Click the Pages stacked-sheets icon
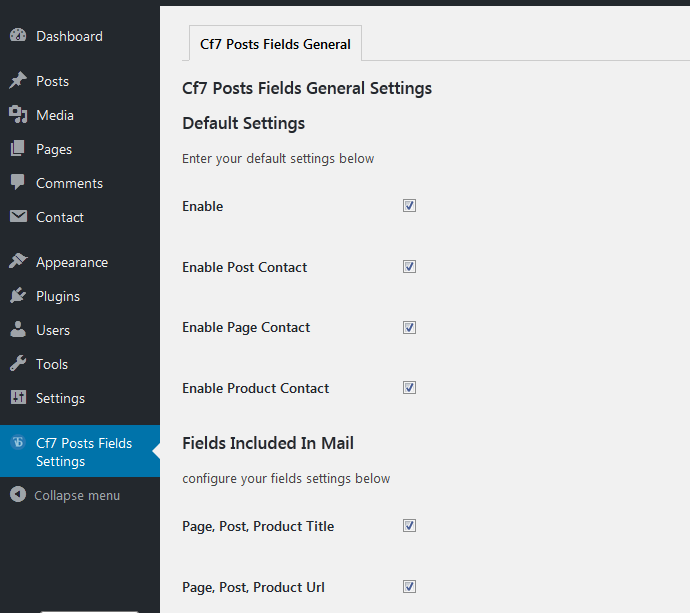Viewport: 690px width, 613px height. pos(18,148)
